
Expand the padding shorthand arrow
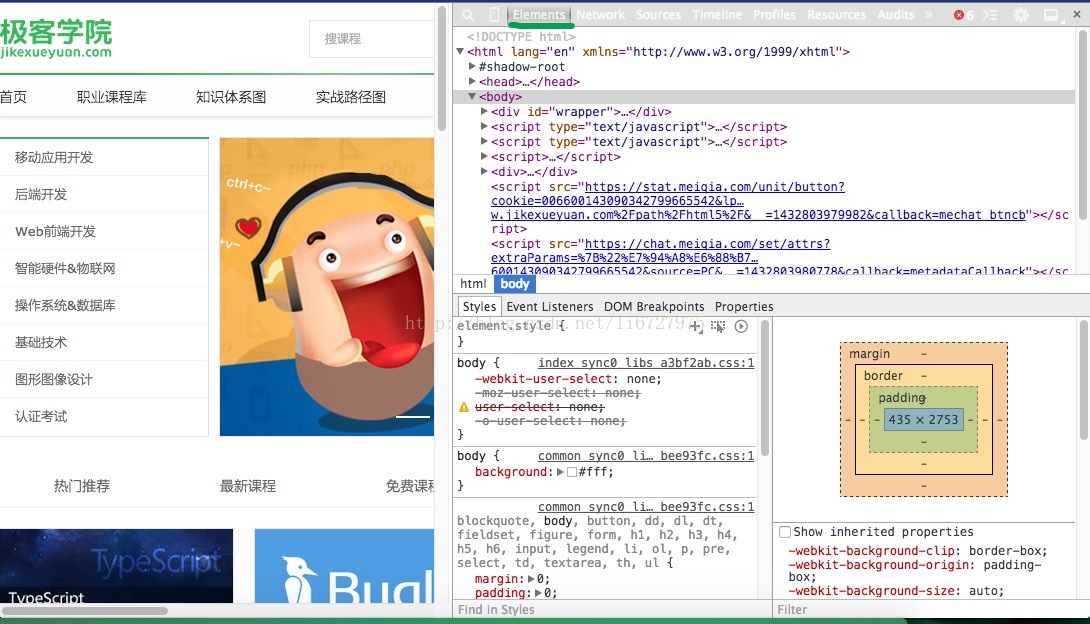coord(540,593)
